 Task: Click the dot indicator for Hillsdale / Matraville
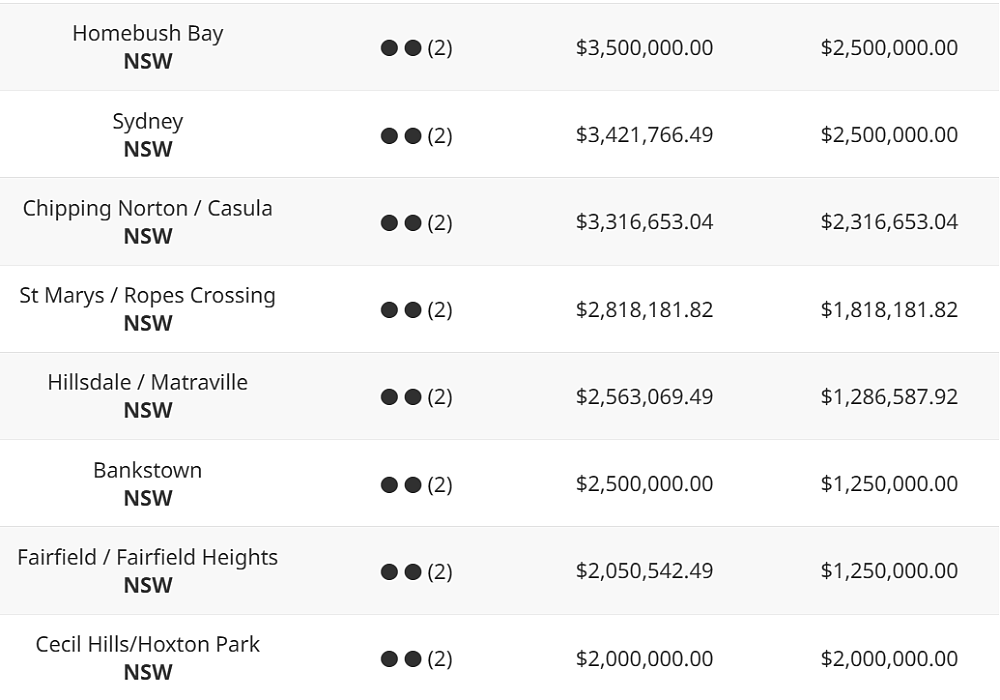tap(401, 397)
